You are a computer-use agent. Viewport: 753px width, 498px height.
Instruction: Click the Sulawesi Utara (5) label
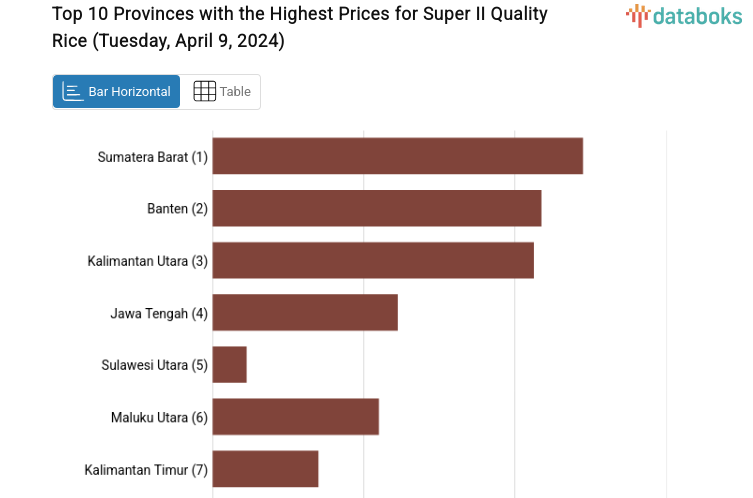coord(154,365)
